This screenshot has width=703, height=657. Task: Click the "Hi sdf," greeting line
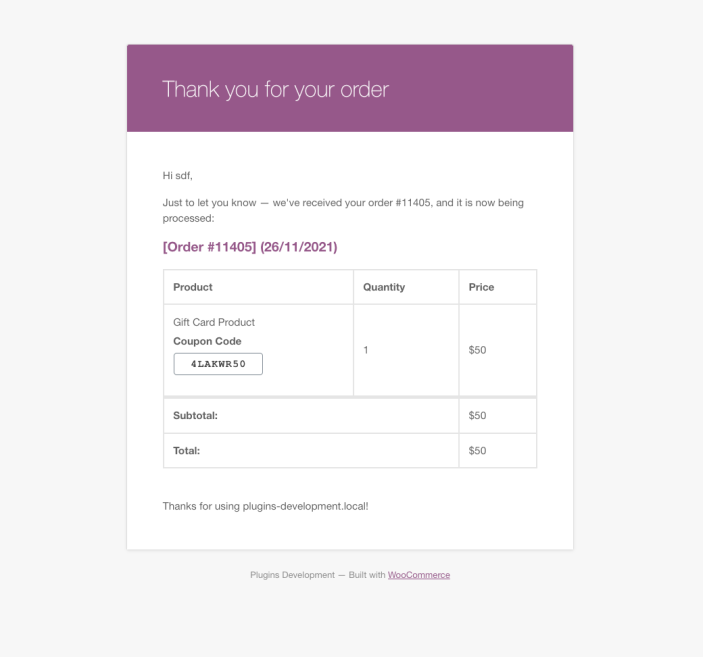tap(177, 175)
